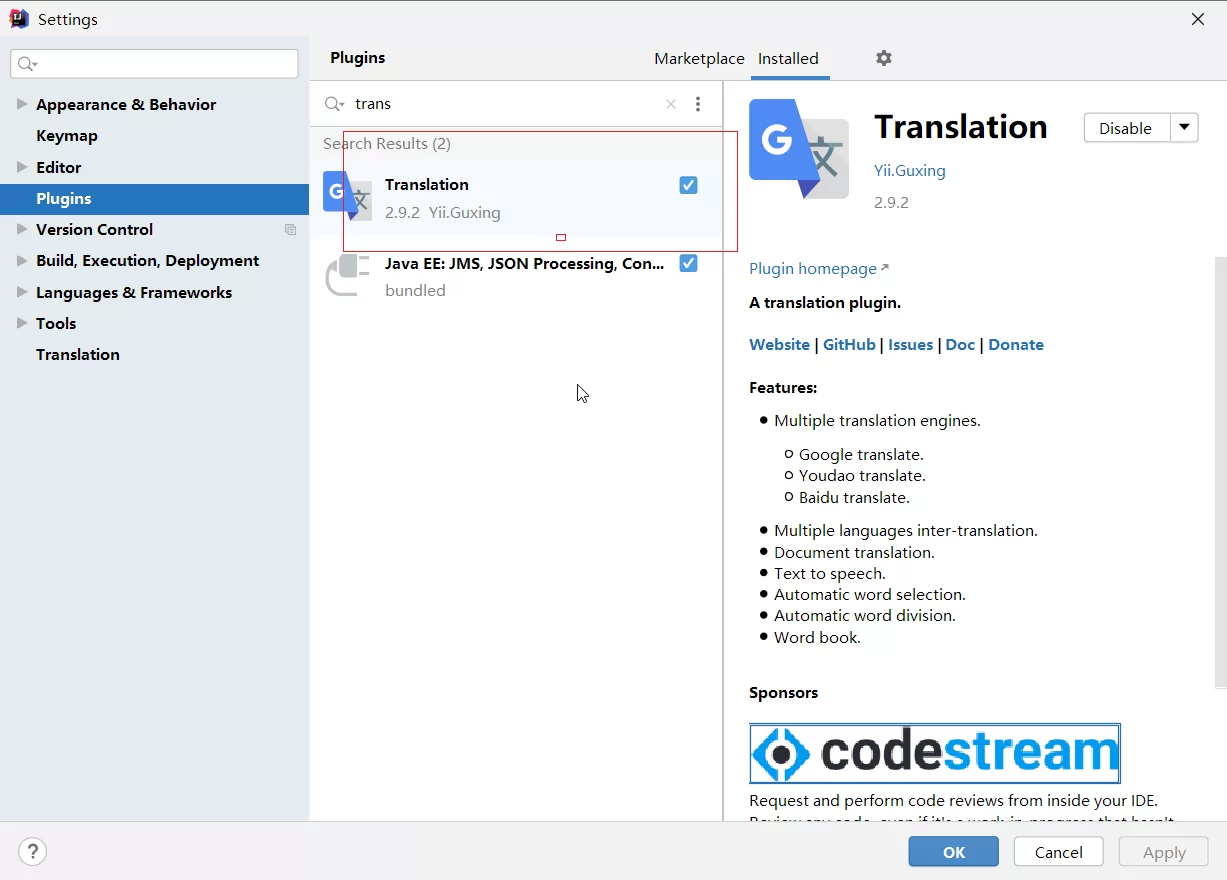Screen dimensions: 1227x880
Task: Uncheck the Translation plugin checkbox
Action: tap(688, 185)
